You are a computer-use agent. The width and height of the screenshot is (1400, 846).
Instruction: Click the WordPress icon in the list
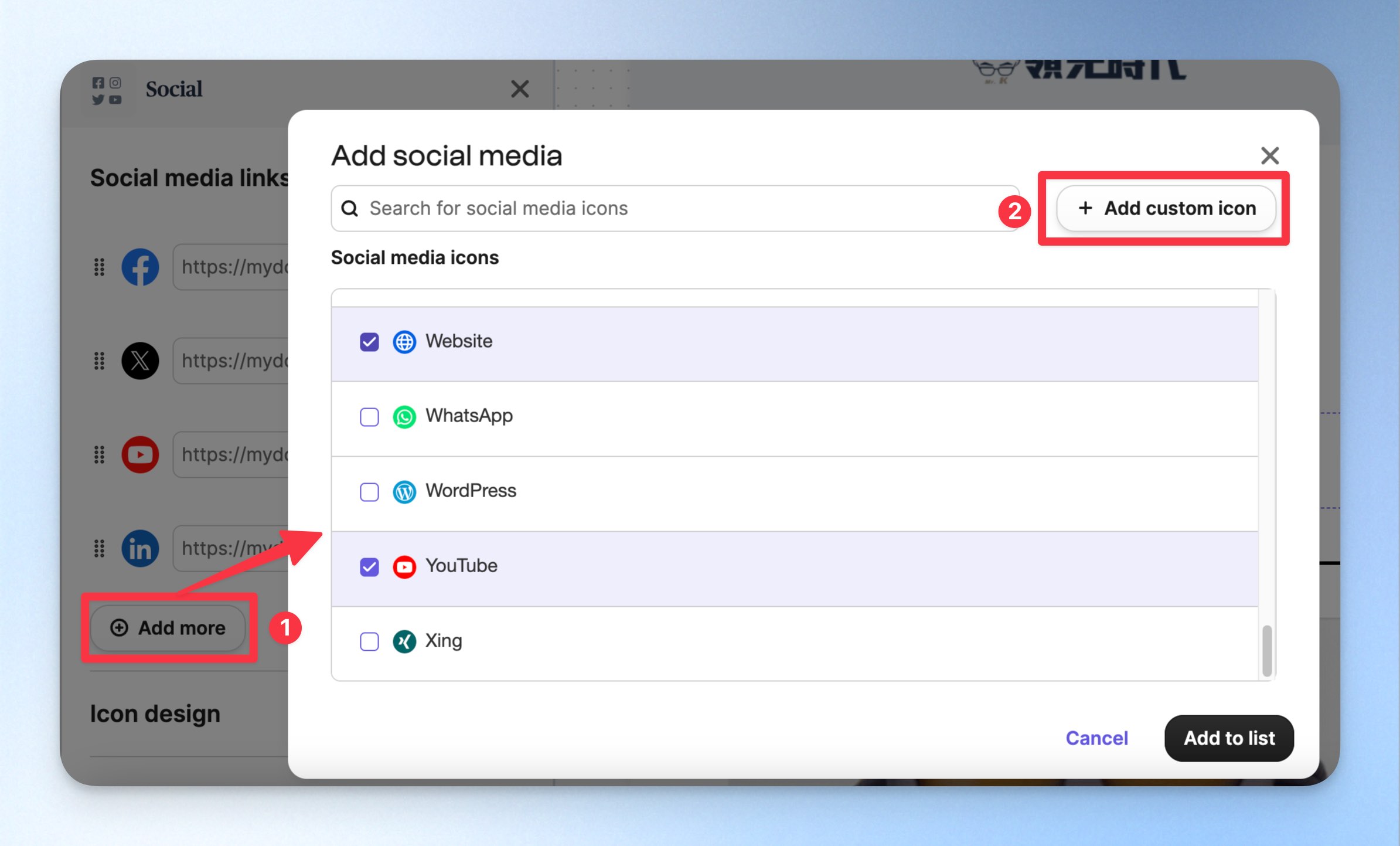pyautogui.click(x=404, y=491)
